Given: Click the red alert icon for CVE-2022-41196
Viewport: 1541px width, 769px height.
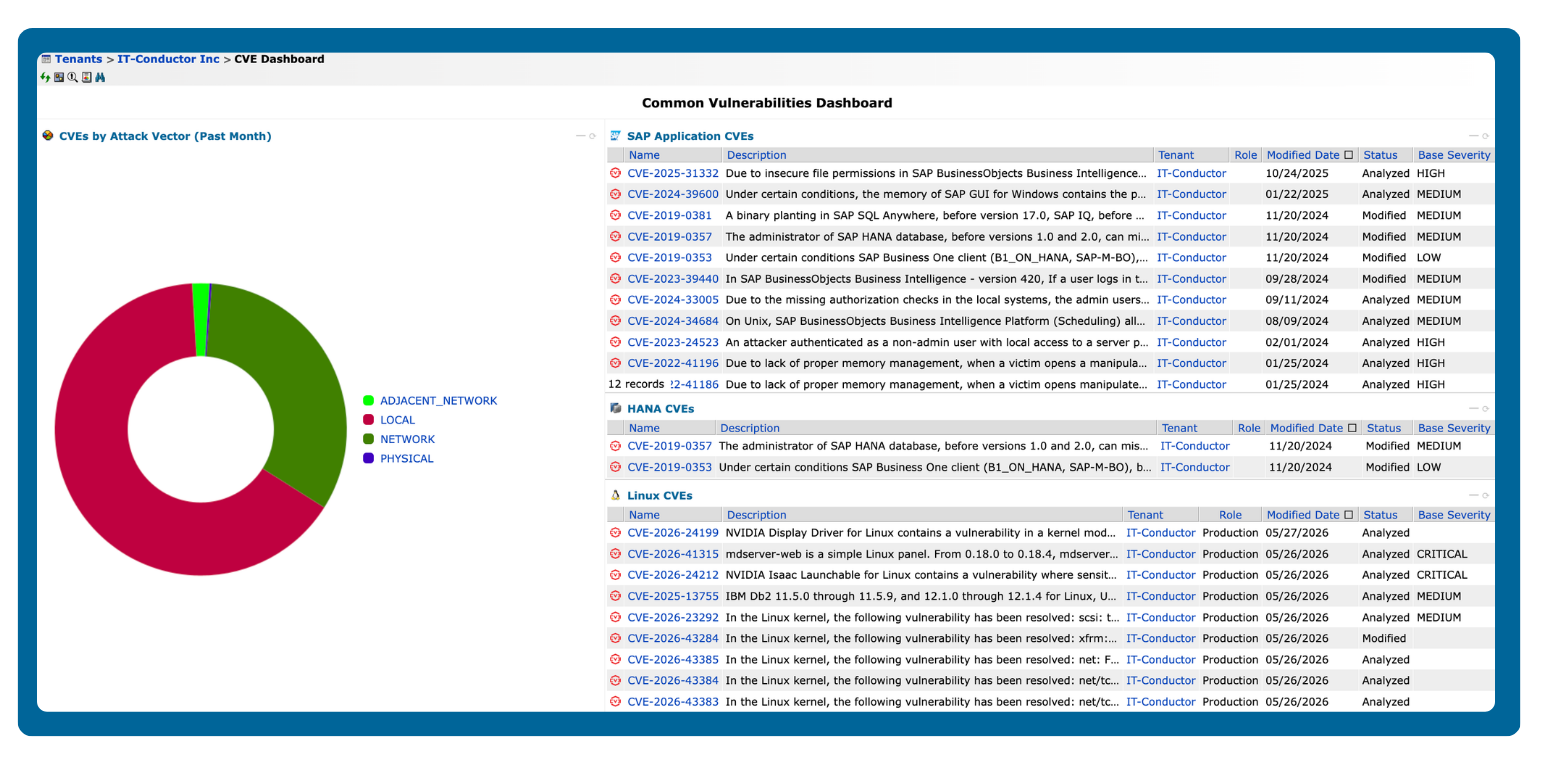Looking at the screenshot, I should (x=616, y=363).
